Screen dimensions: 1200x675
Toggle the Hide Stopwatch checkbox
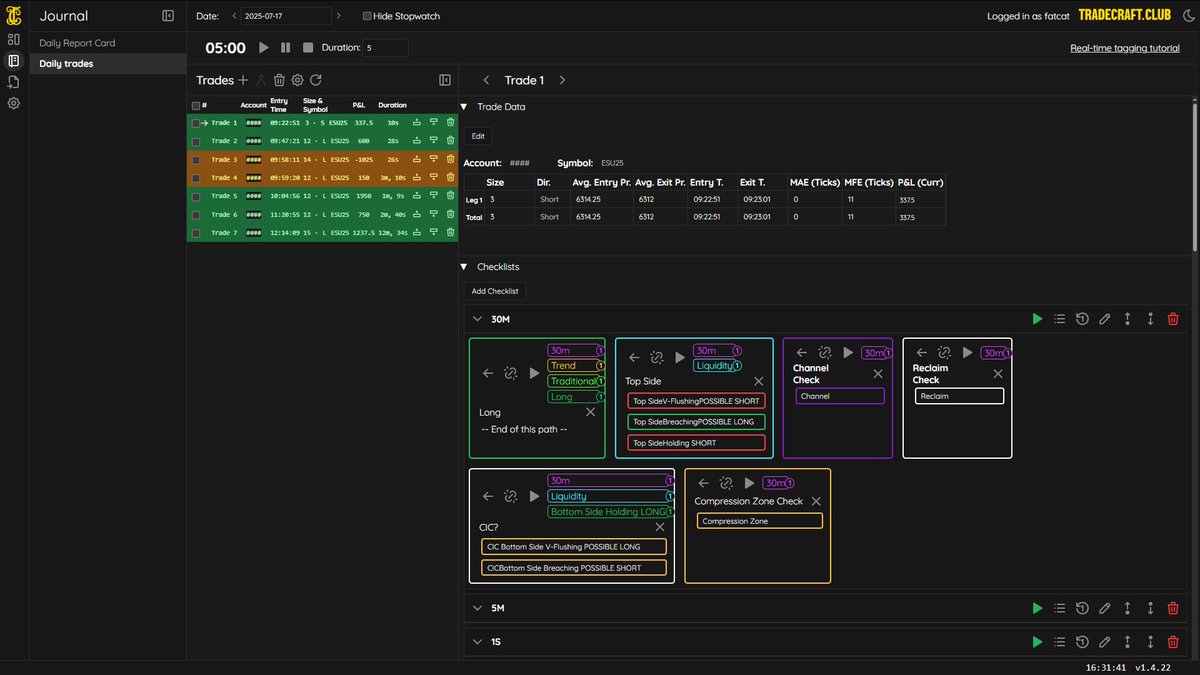click(x=367, y=16)
